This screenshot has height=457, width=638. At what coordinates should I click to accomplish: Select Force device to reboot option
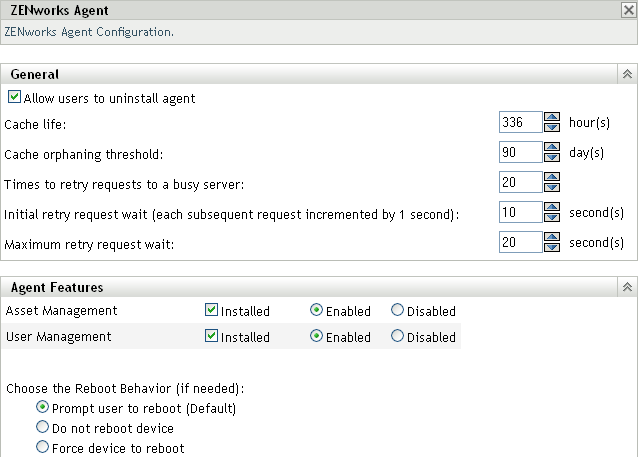[43, 448]
